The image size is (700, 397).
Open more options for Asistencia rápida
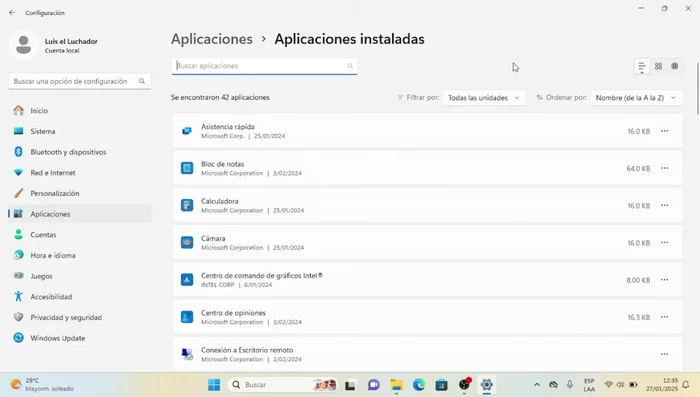[664, 131]
